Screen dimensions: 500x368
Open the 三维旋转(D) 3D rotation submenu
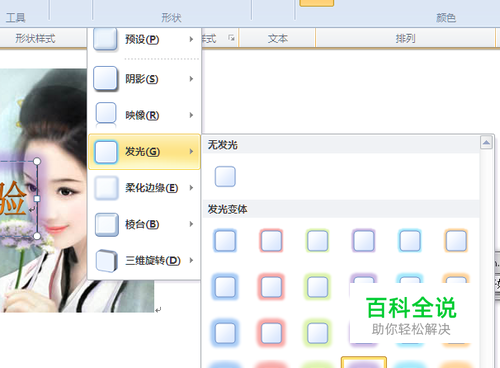click(144, 260)
